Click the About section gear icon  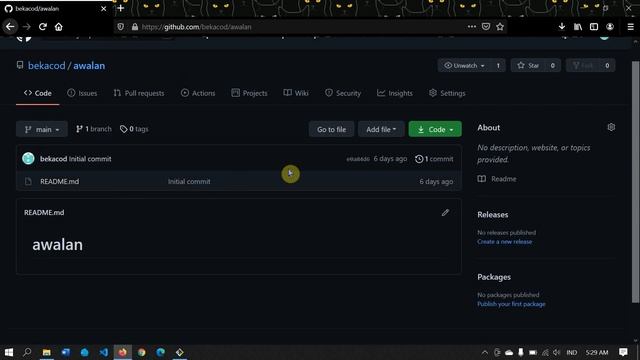click(x=611, y=127)
